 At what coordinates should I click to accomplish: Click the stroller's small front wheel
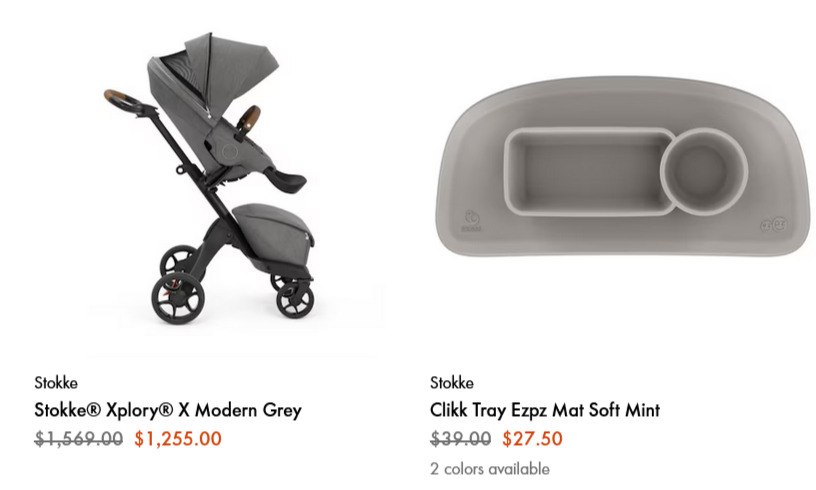point(295,300)
